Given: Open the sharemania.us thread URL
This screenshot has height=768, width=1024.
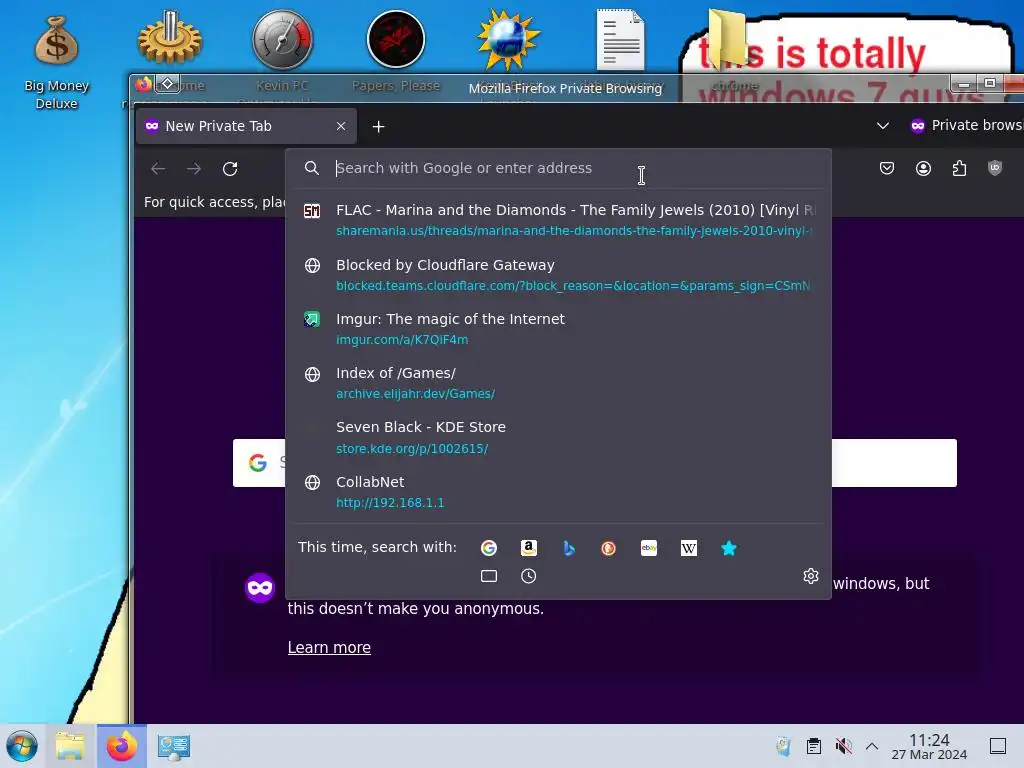Looking at the screenshot, I should [573, 231].
